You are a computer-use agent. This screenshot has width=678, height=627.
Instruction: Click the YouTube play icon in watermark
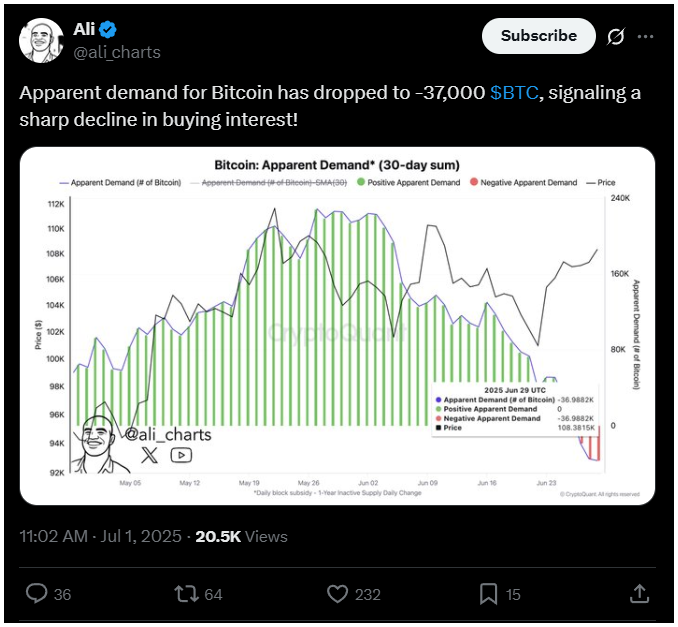tap(181, 455)
